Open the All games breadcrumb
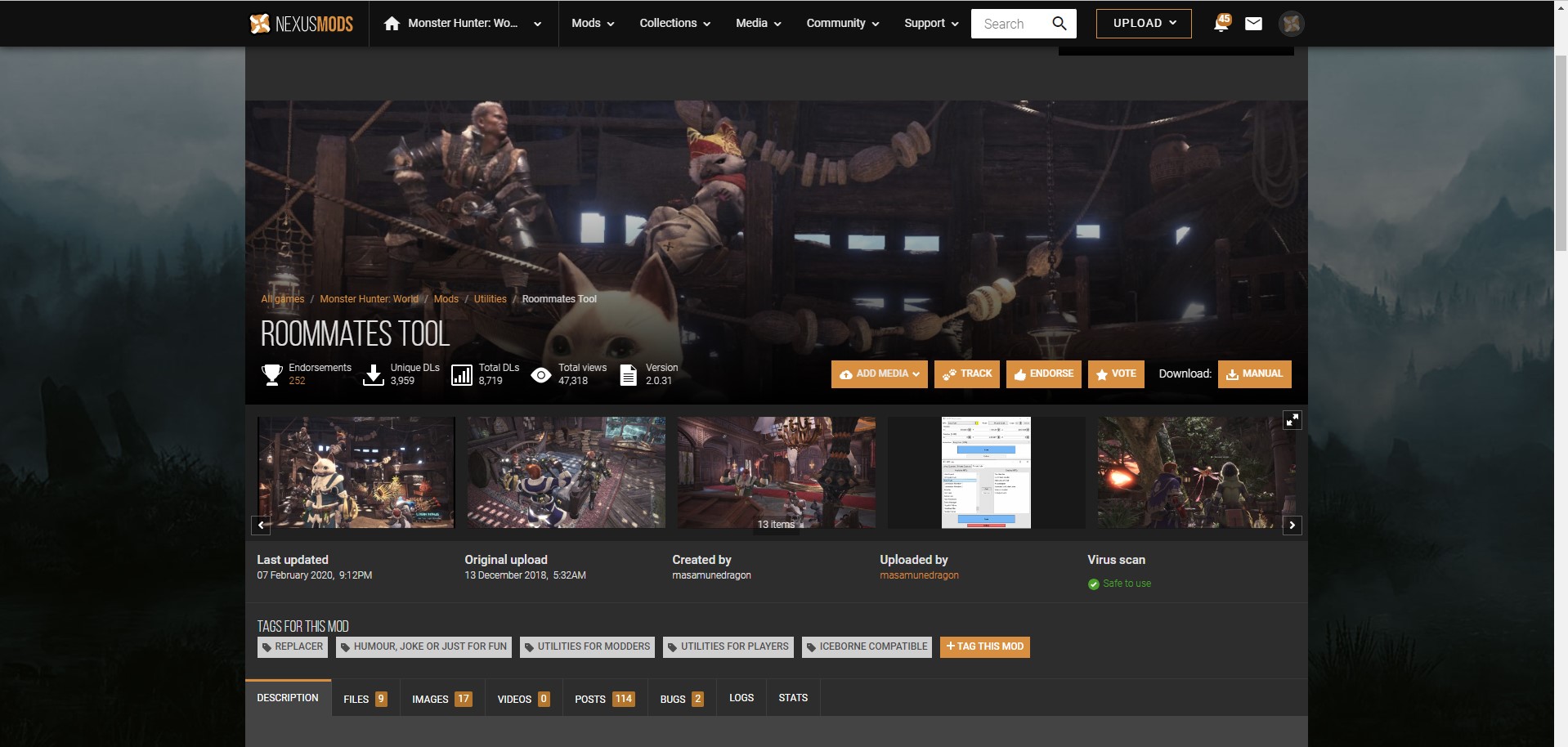Screen dimensions: 1568x747 282,299
